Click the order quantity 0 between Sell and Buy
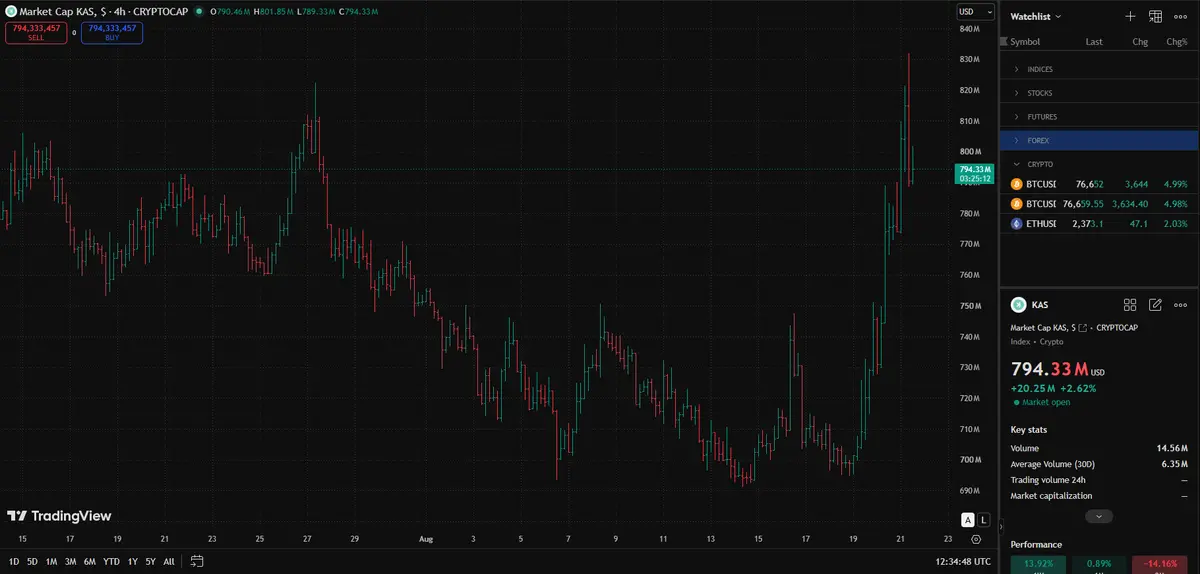 pyautogui.click(x=74, y=33)
